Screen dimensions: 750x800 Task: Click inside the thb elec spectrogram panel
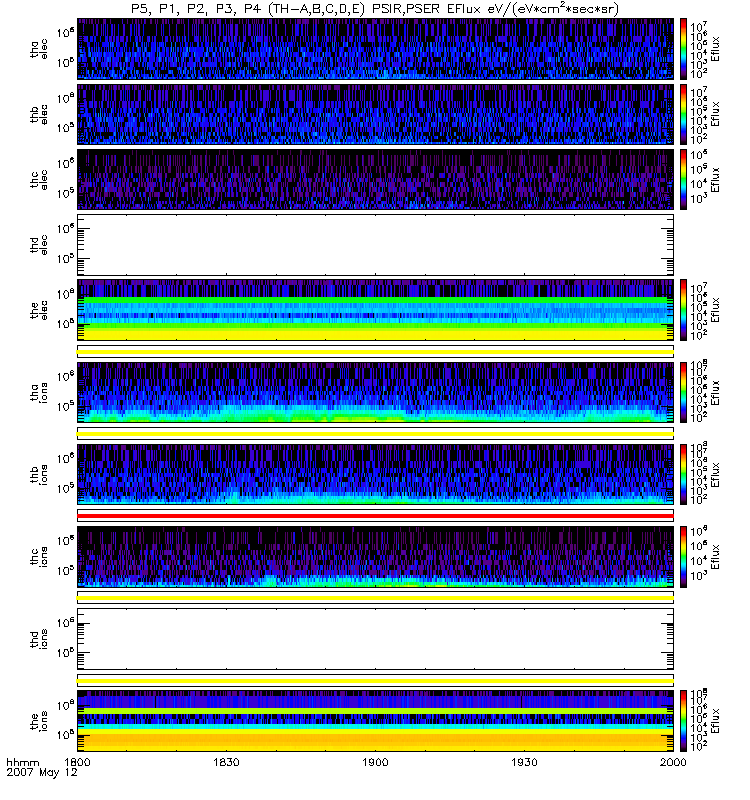click(x=375, y=114)
